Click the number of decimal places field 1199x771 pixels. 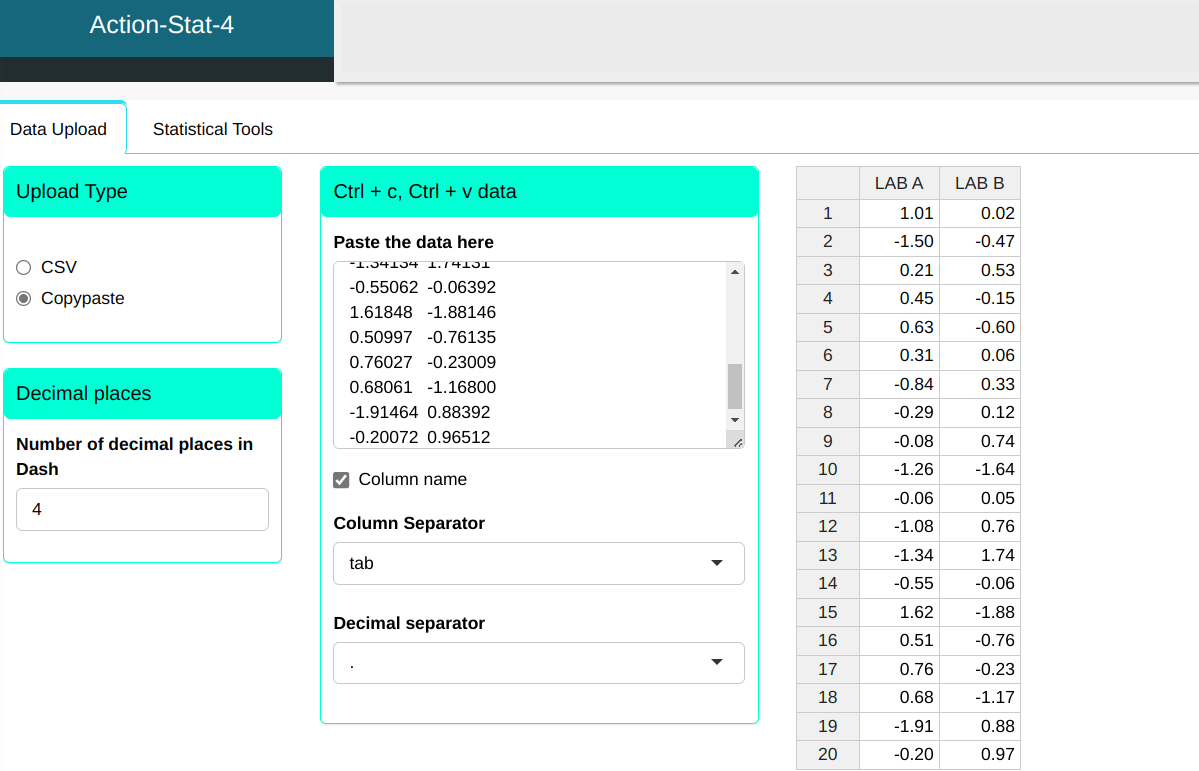coord(142,509)
